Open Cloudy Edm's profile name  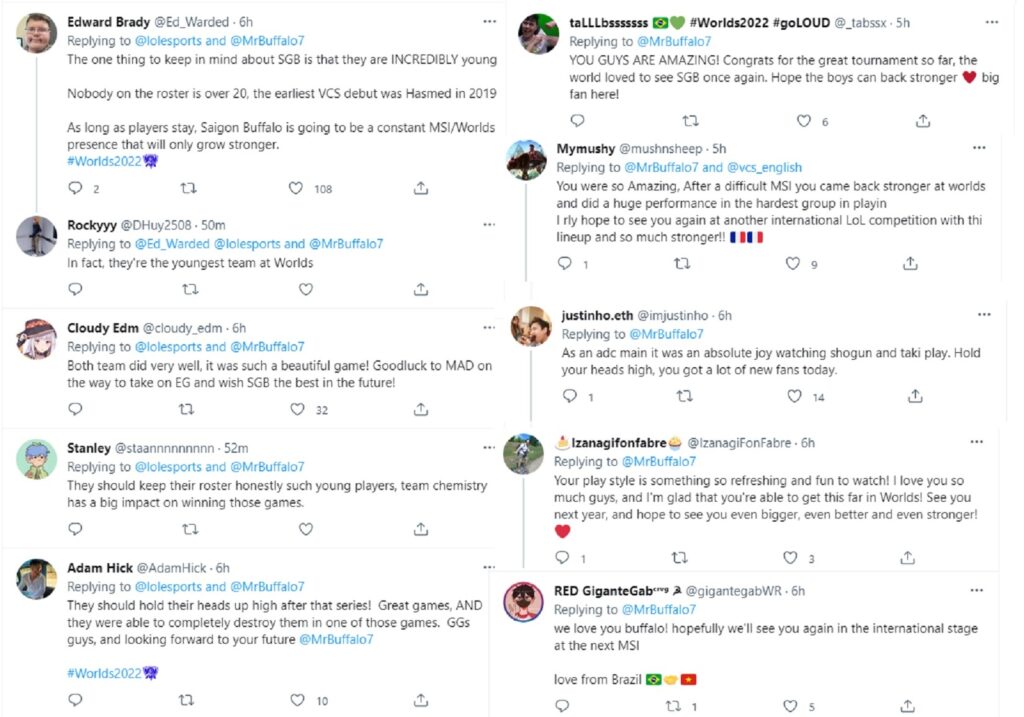[x=102, y=328]
